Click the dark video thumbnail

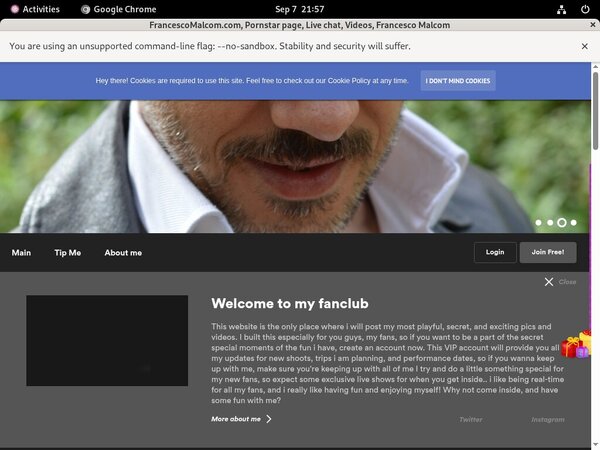[107, 341]
